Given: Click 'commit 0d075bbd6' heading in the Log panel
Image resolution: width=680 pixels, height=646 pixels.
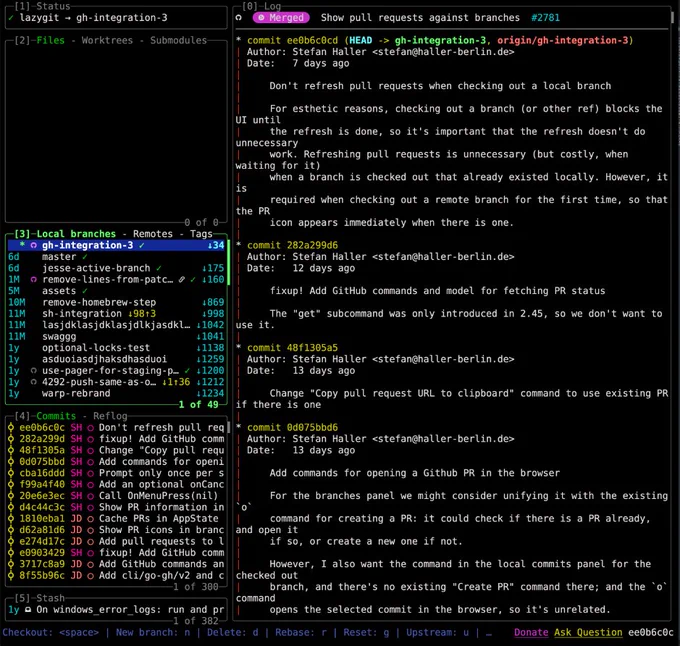Looking at the screenshot, I should point(292,427).
